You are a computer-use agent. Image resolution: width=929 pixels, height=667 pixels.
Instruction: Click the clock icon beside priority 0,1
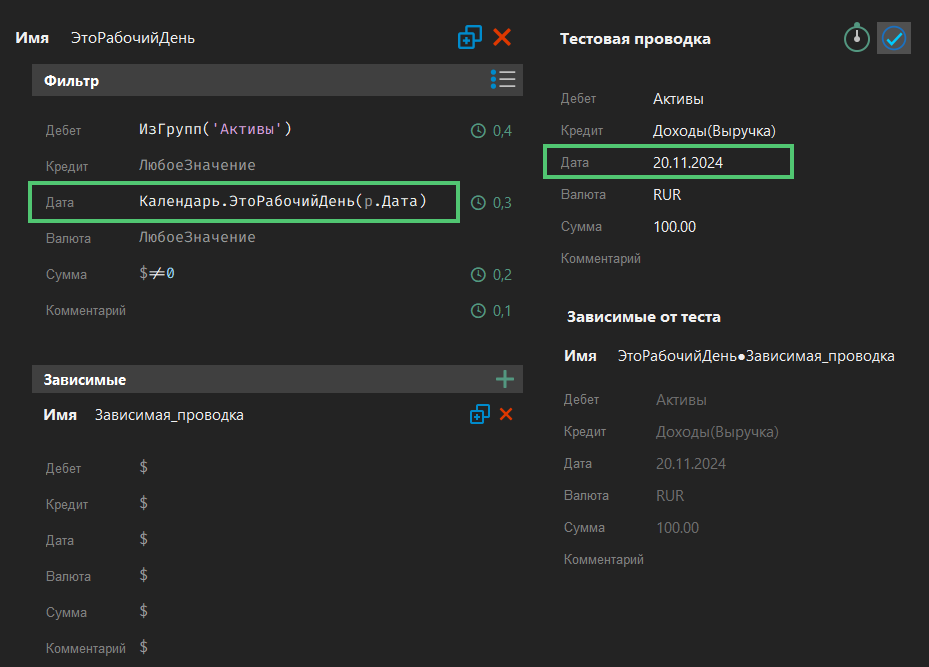click(478, 311)
